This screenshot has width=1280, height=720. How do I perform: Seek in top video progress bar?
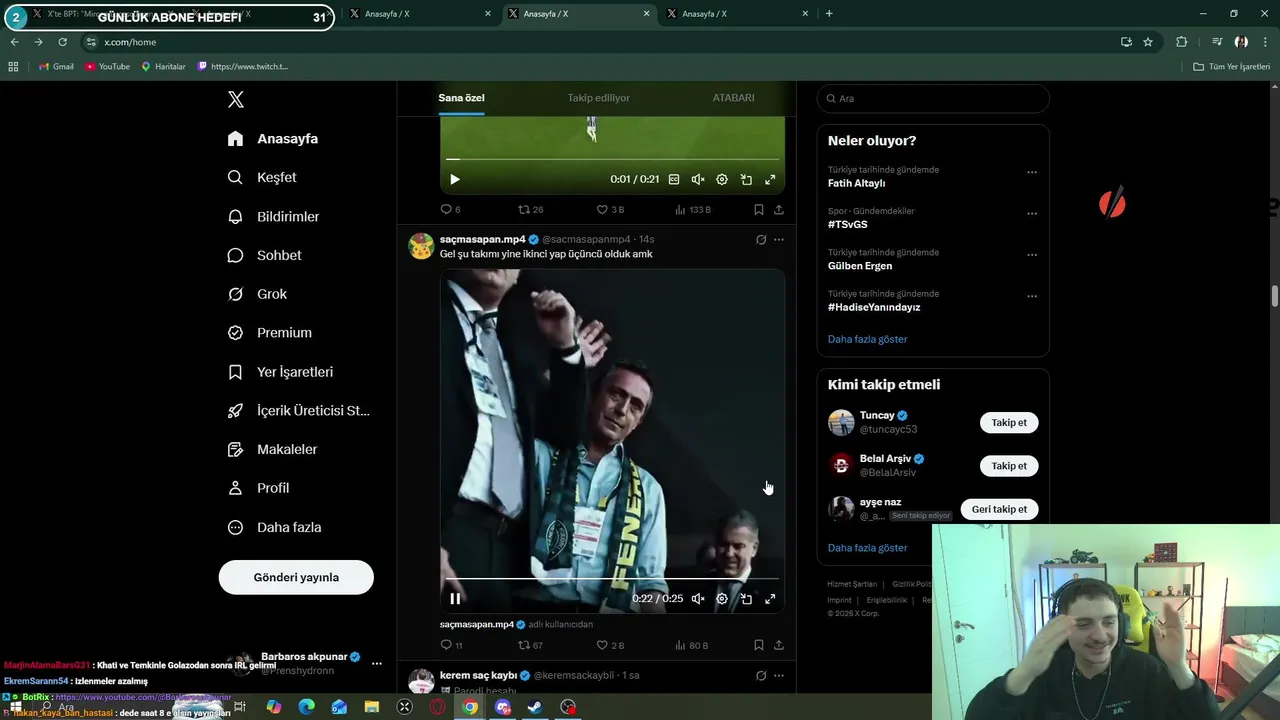(x=612, y=159)
